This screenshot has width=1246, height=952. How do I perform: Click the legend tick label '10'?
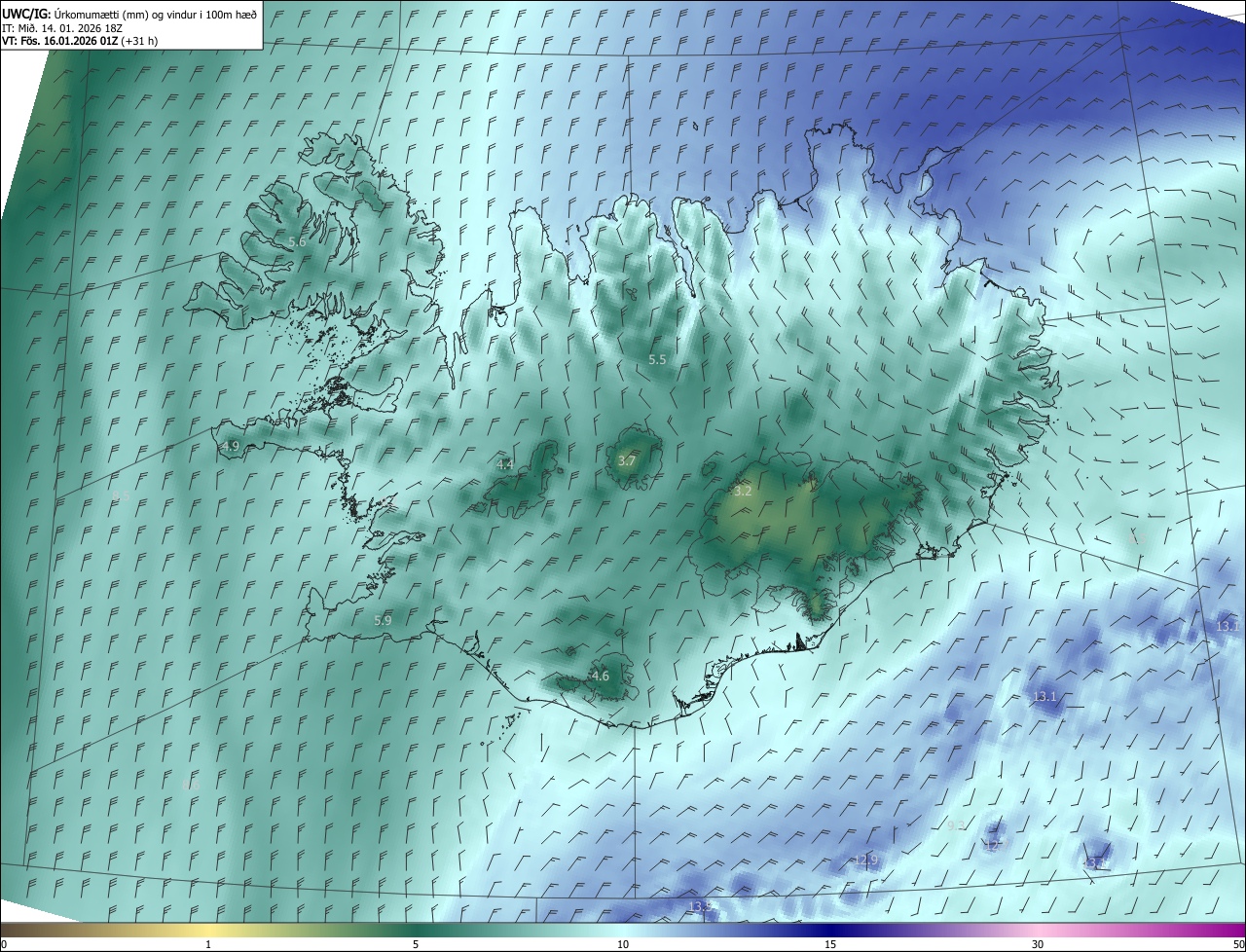(x=623, y=944)
